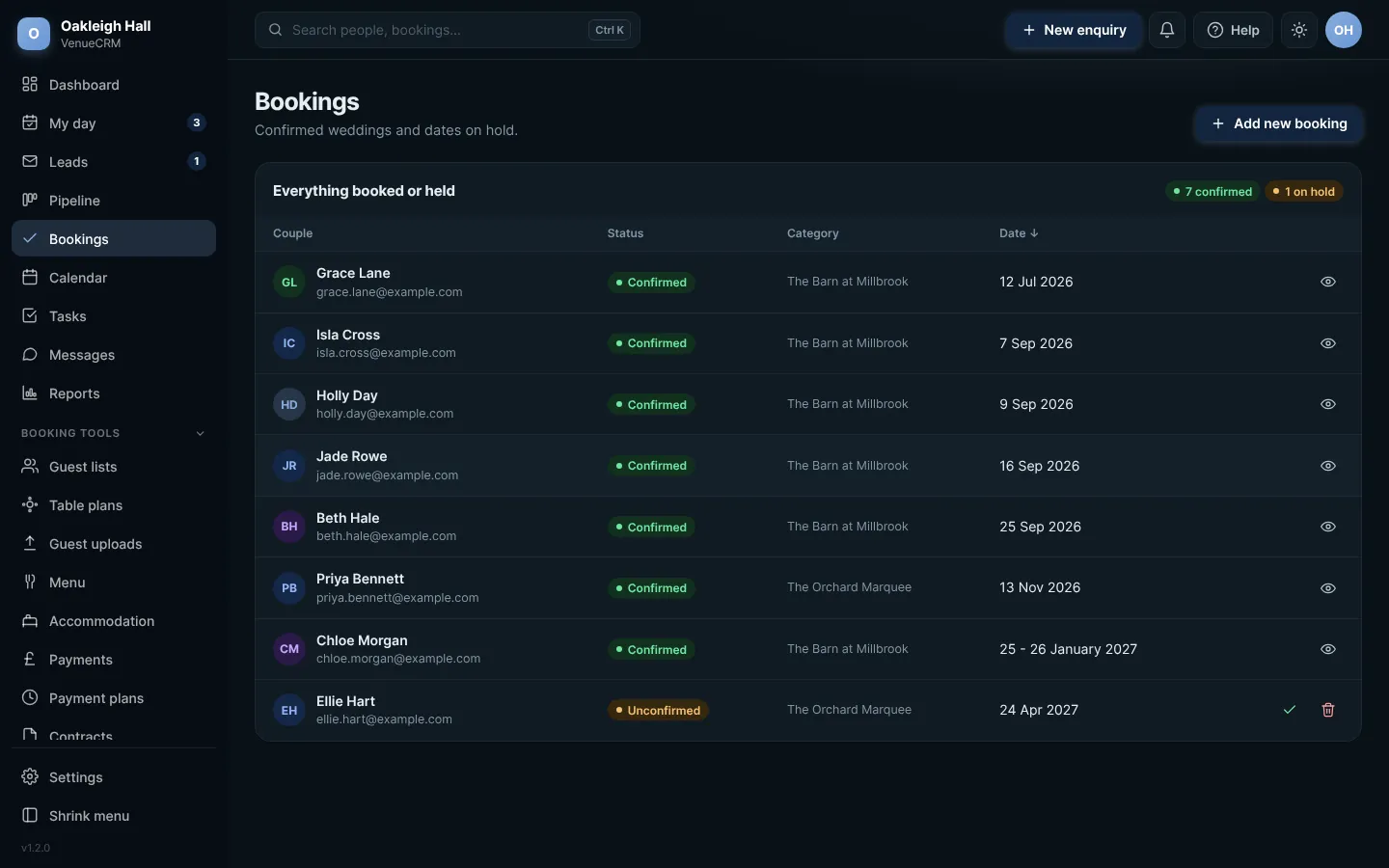This screenshot has width=1389, height=868.
Task: Click the EH avatar for Ellie Hart
Action: [289, 711]
